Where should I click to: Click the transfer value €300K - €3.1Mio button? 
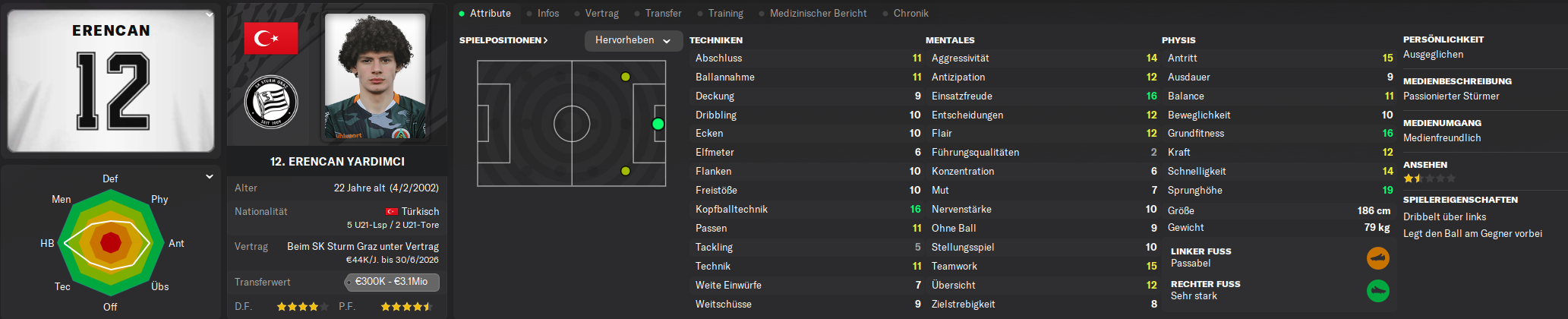[392, 282]
